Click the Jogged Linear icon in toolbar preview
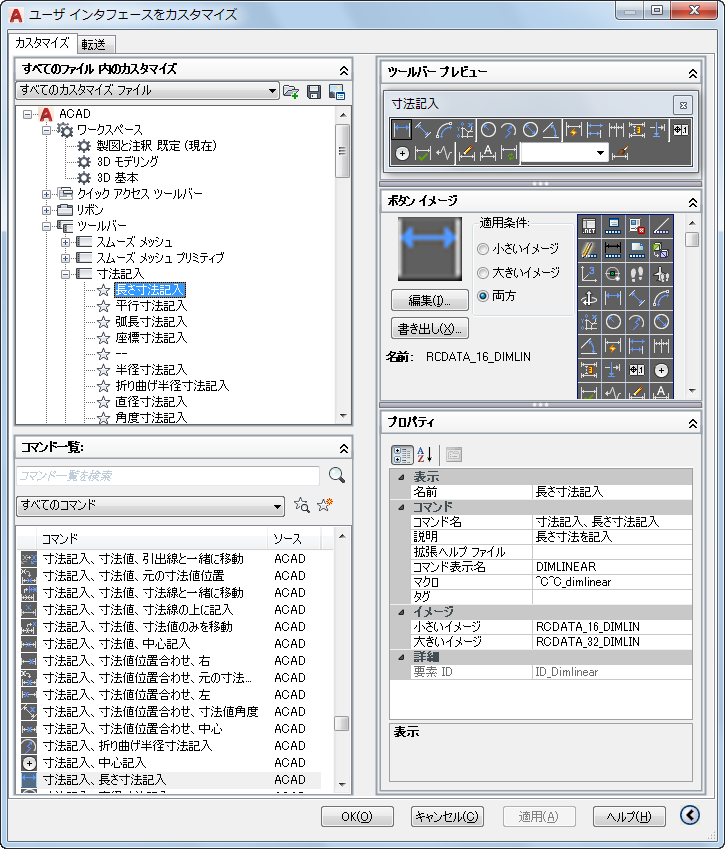Image resolution: width=725 pixels, height=849 pixels. [444, 154]
